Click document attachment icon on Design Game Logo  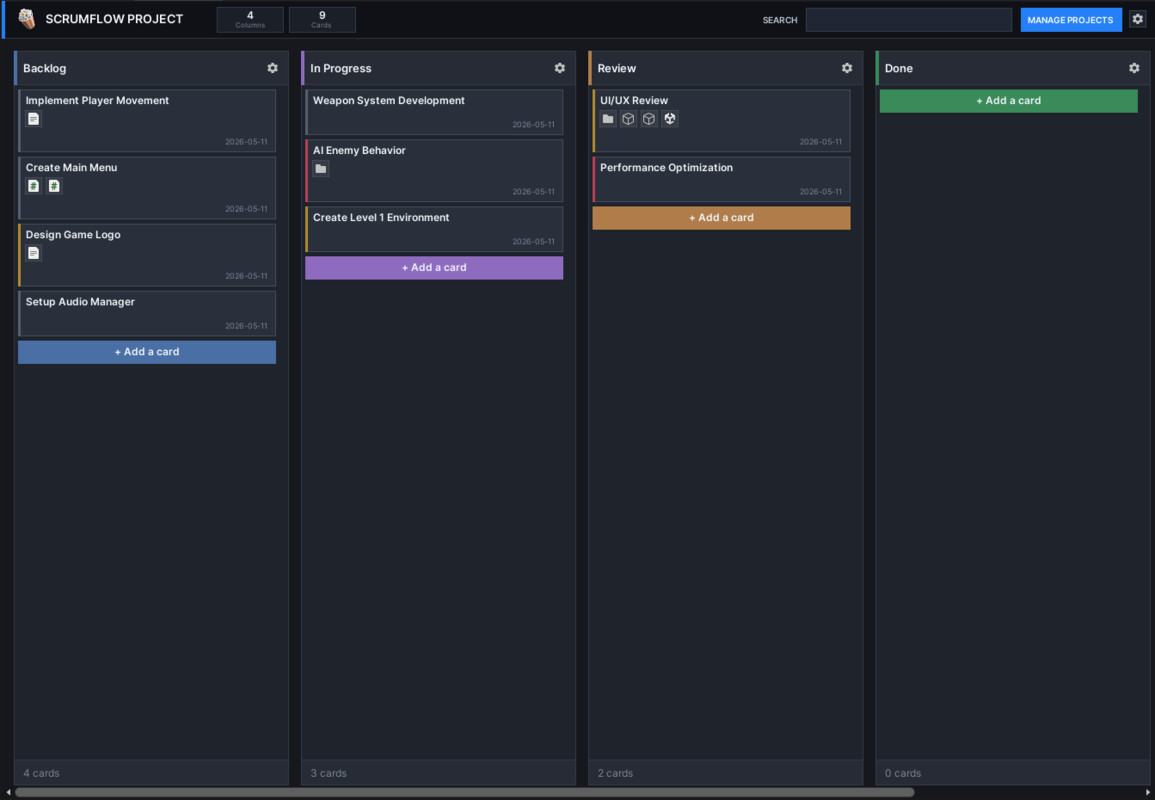[x=33, y=253]
